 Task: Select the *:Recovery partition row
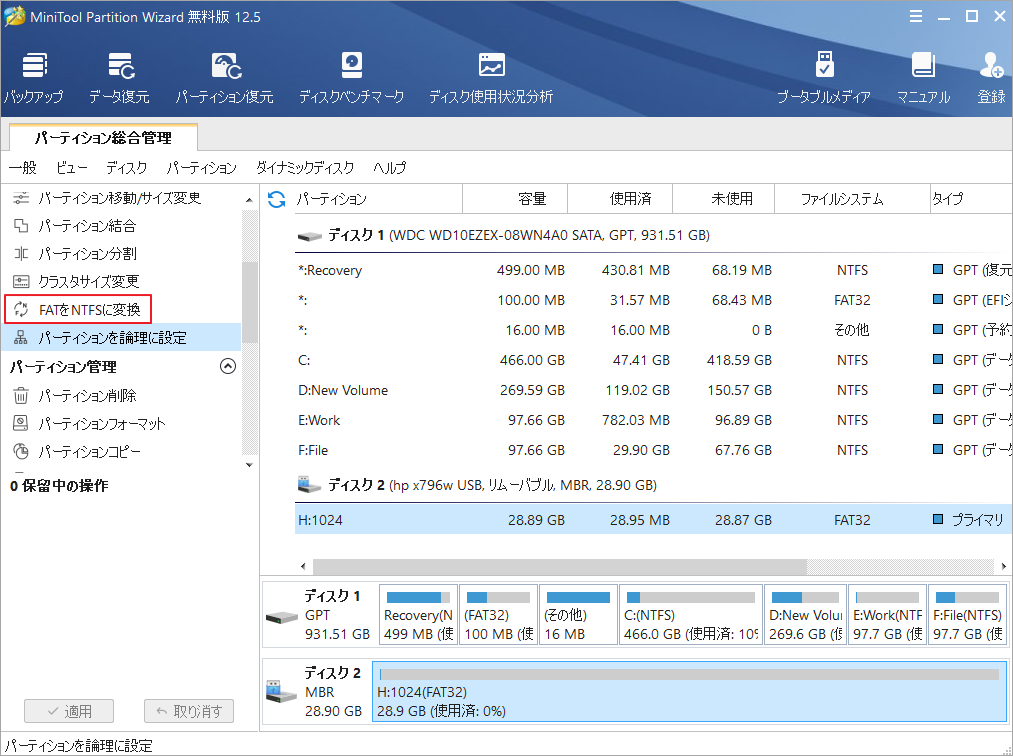653,270
